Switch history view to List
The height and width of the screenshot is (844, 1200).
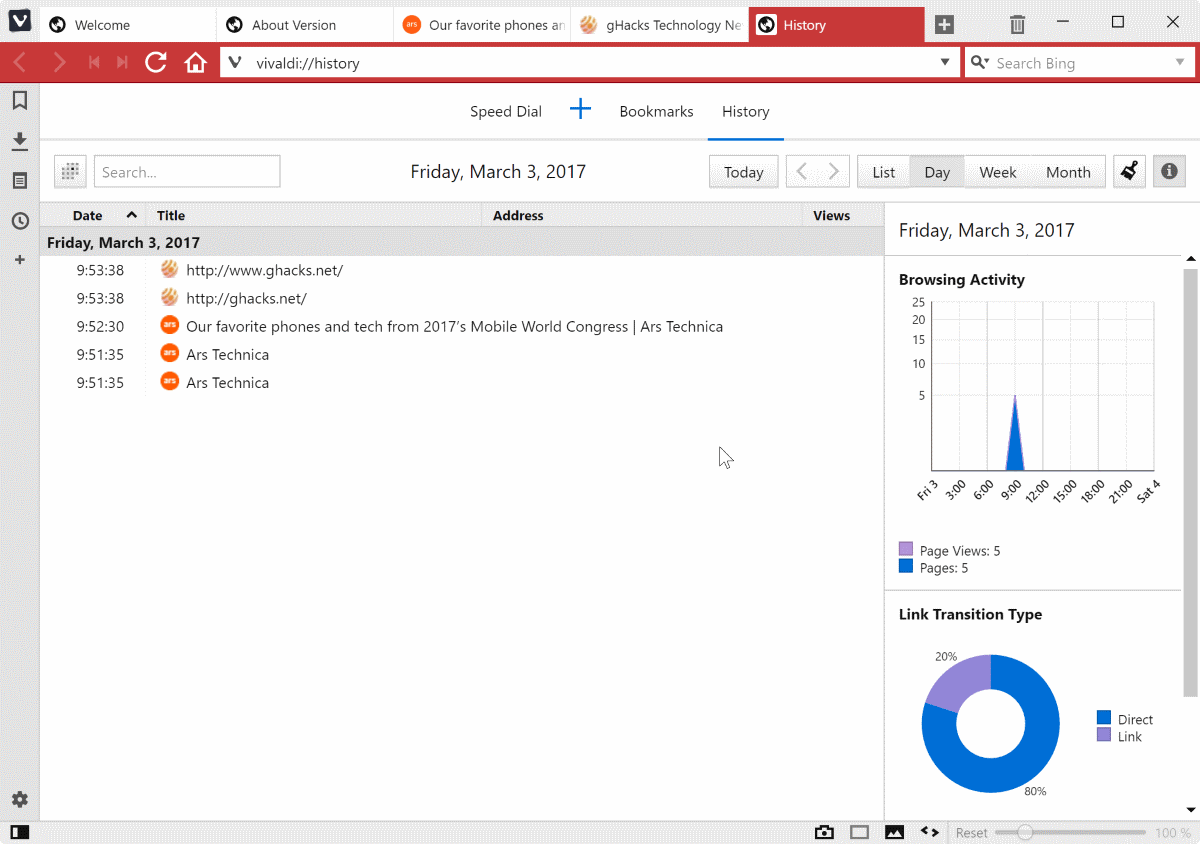tap(884, 172)
